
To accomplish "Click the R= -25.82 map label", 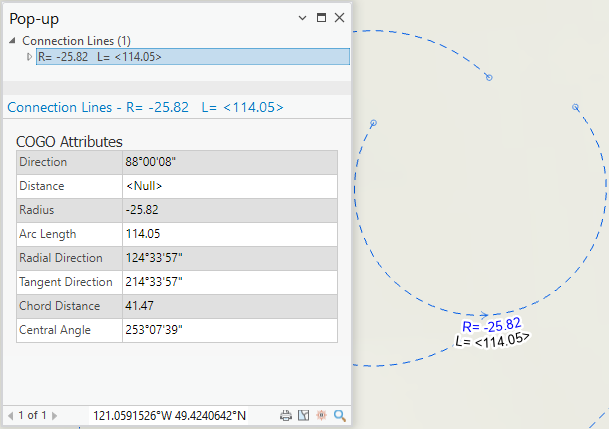I will click(491, 325).
